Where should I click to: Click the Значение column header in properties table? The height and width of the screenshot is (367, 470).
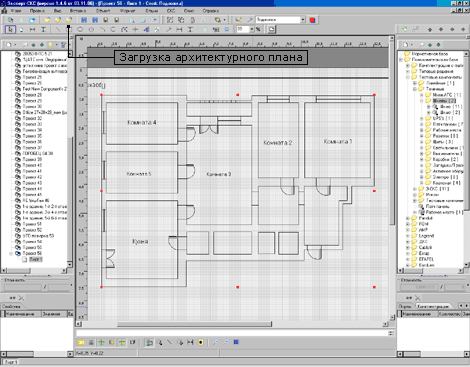click(54, 314)
